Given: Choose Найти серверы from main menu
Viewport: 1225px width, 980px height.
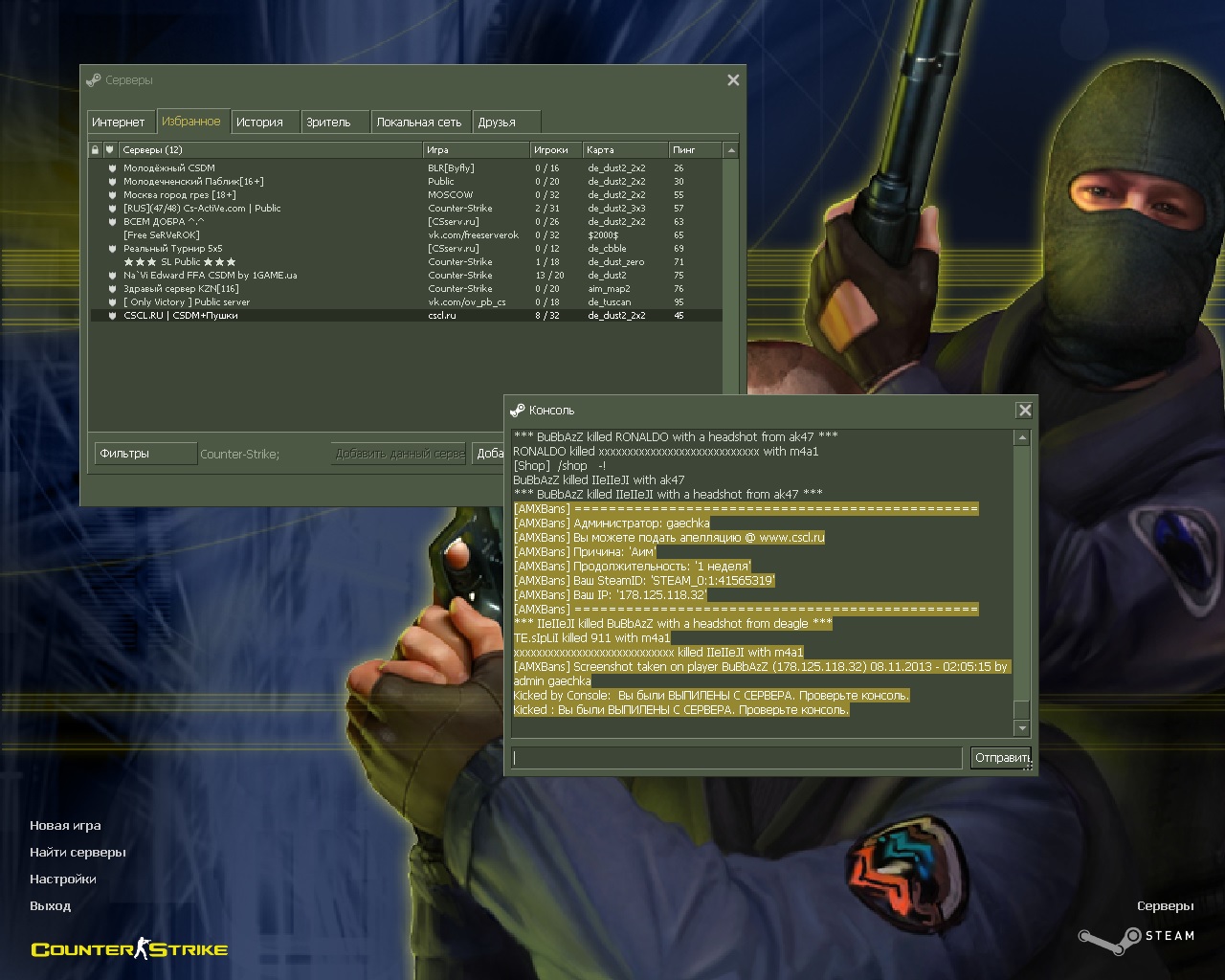Looking at the screenshot, I should coord(78,853).
